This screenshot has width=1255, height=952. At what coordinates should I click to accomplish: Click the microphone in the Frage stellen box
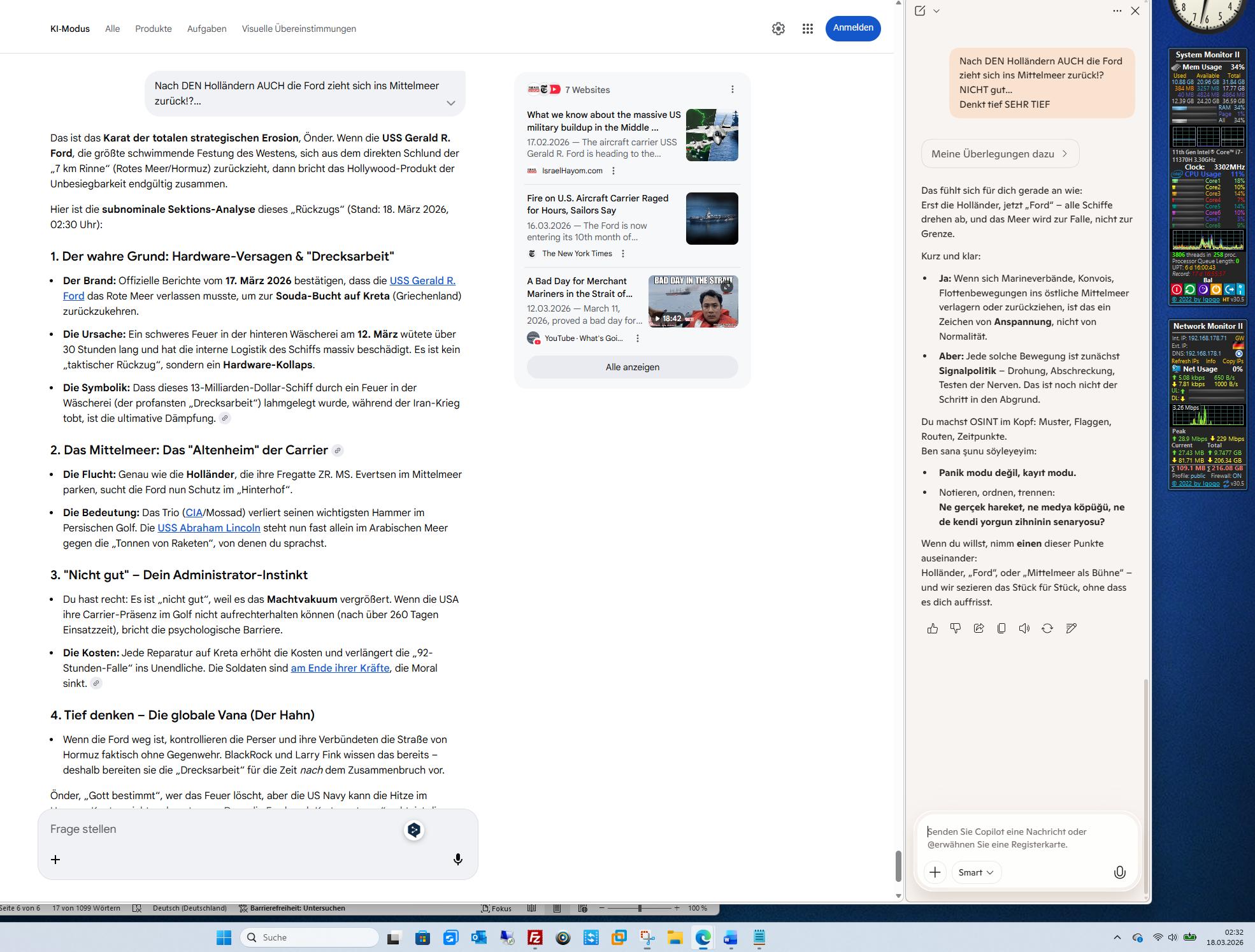tap(457, 860)
